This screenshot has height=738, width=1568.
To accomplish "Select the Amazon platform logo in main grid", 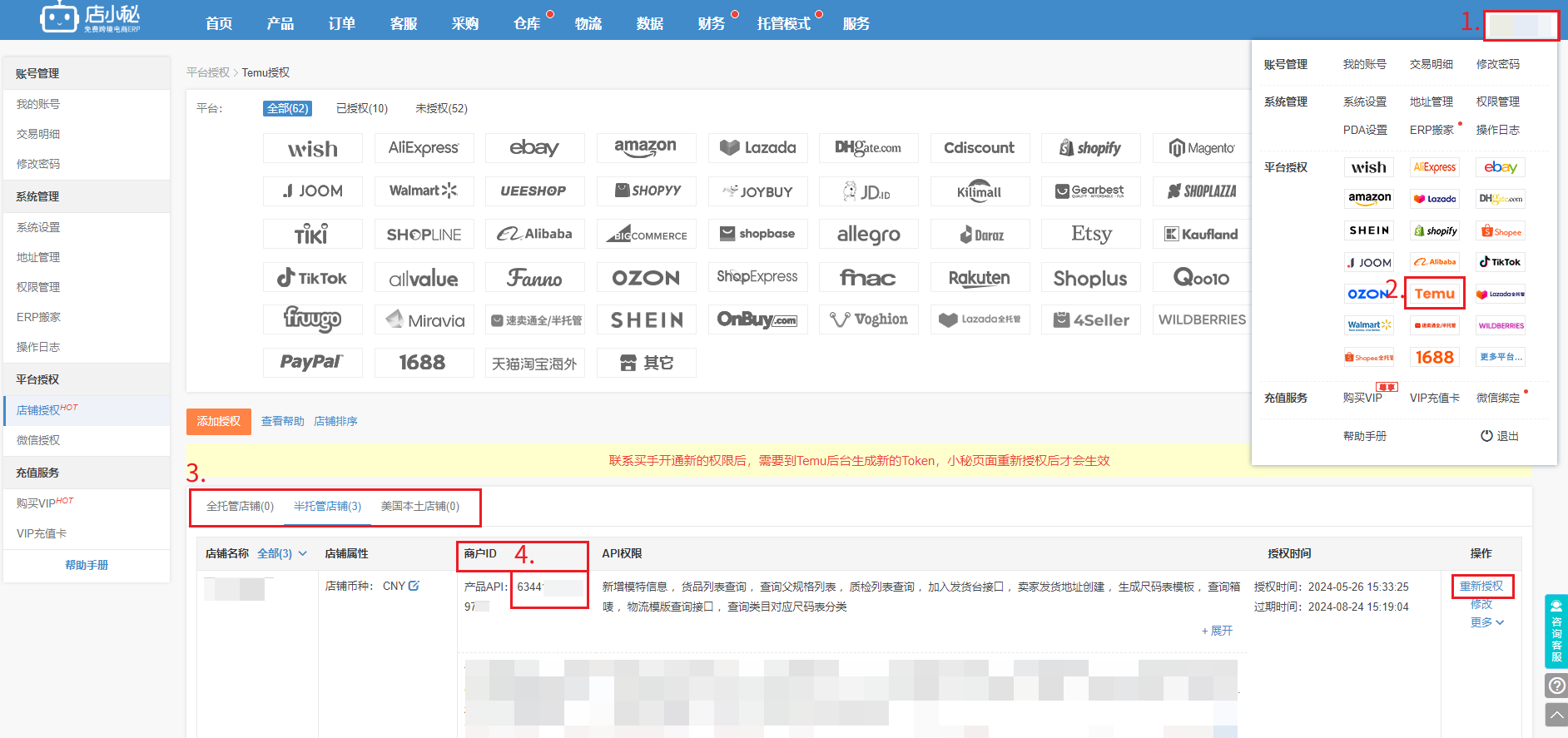I will tap(646, 148).
